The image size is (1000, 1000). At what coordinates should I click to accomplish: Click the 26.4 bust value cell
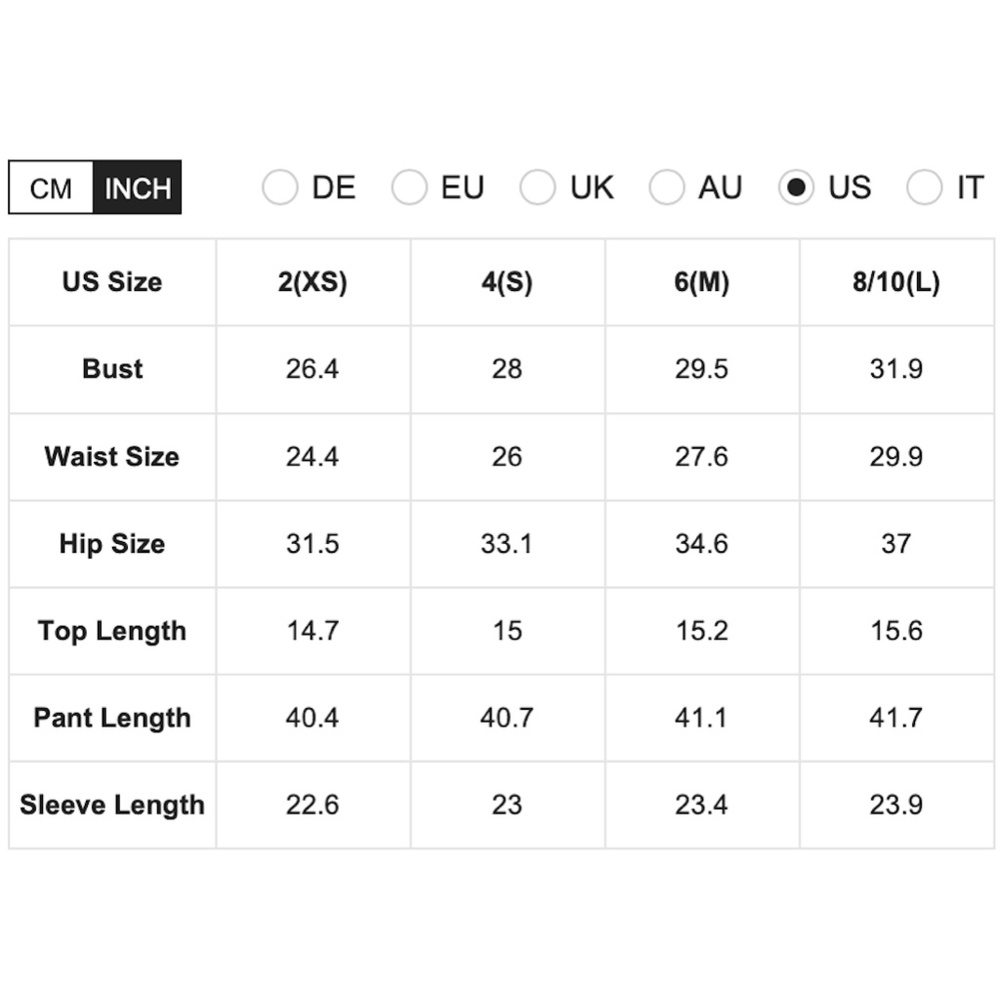coord(312,369)
